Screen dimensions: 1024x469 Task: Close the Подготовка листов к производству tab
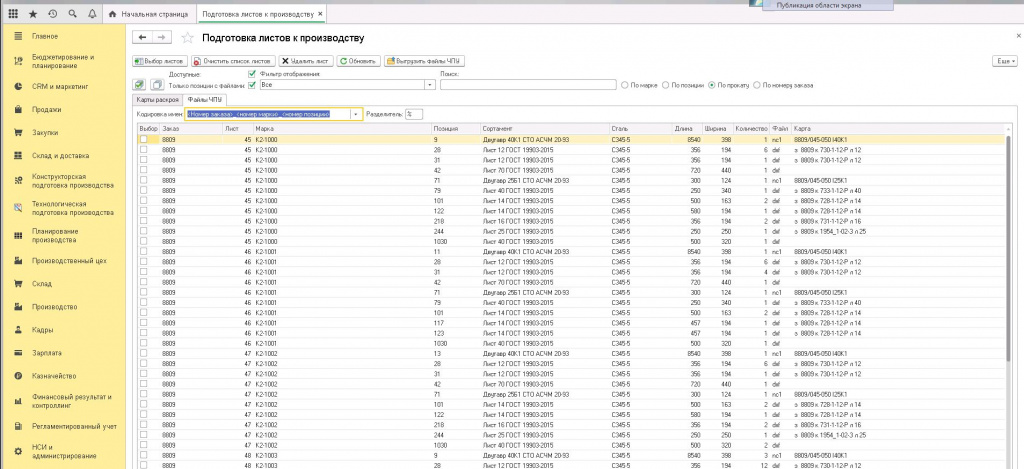tap(320, 14)
